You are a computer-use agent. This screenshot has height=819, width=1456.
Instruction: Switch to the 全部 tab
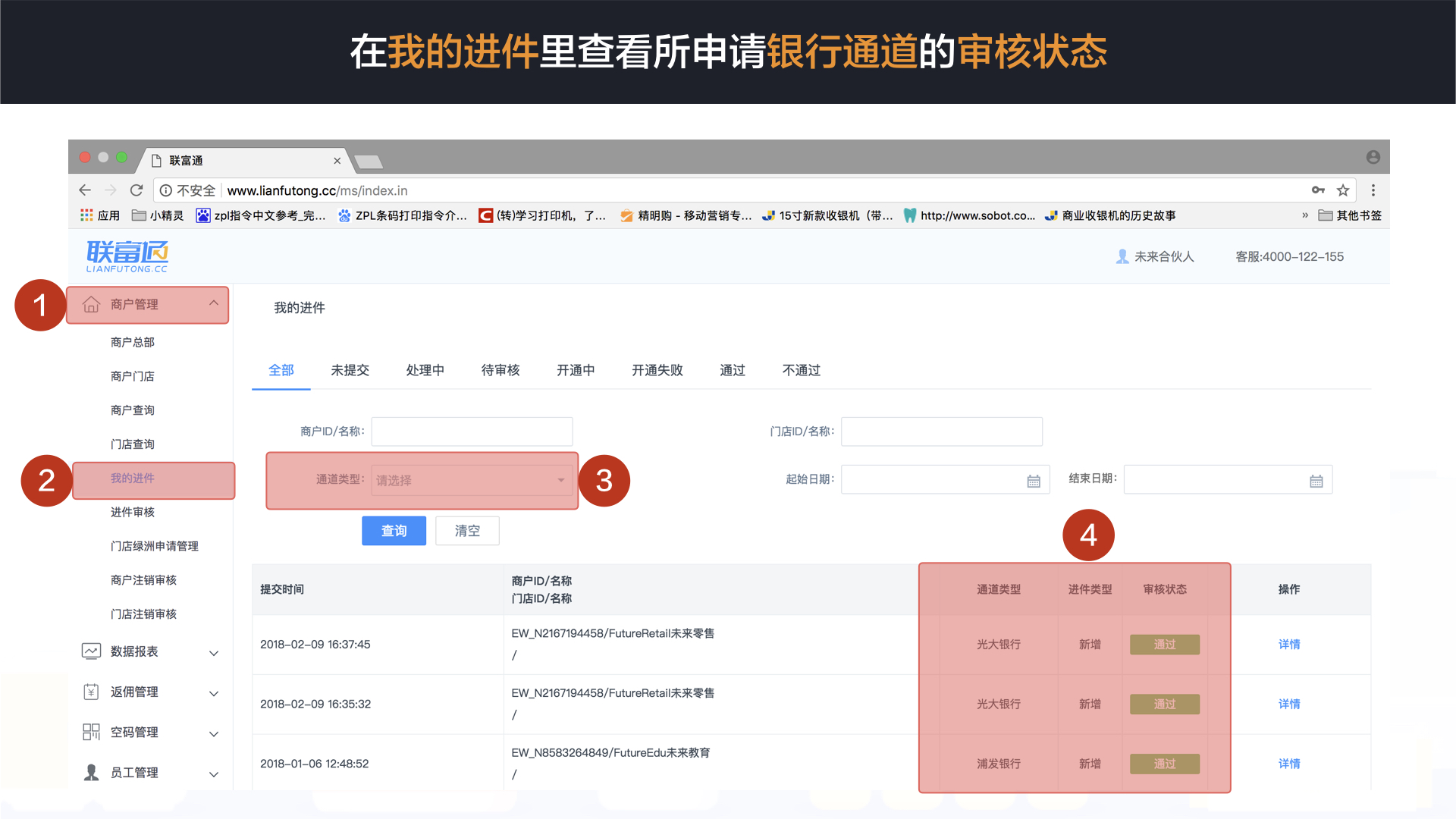tap(281, 370)
